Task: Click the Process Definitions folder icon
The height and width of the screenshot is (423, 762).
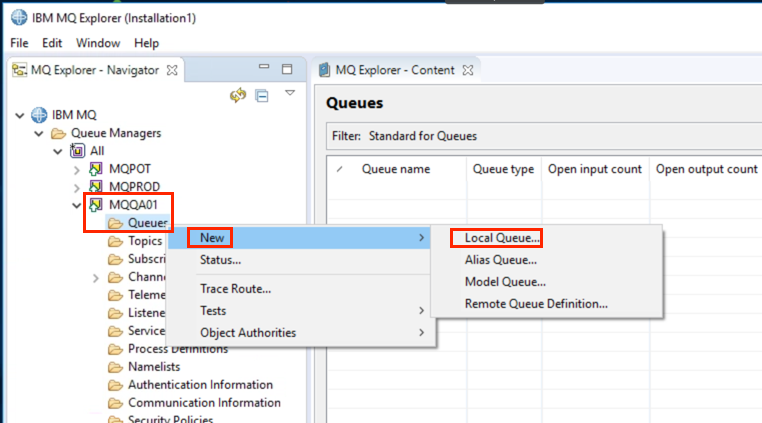Action: tap(115, 349)
